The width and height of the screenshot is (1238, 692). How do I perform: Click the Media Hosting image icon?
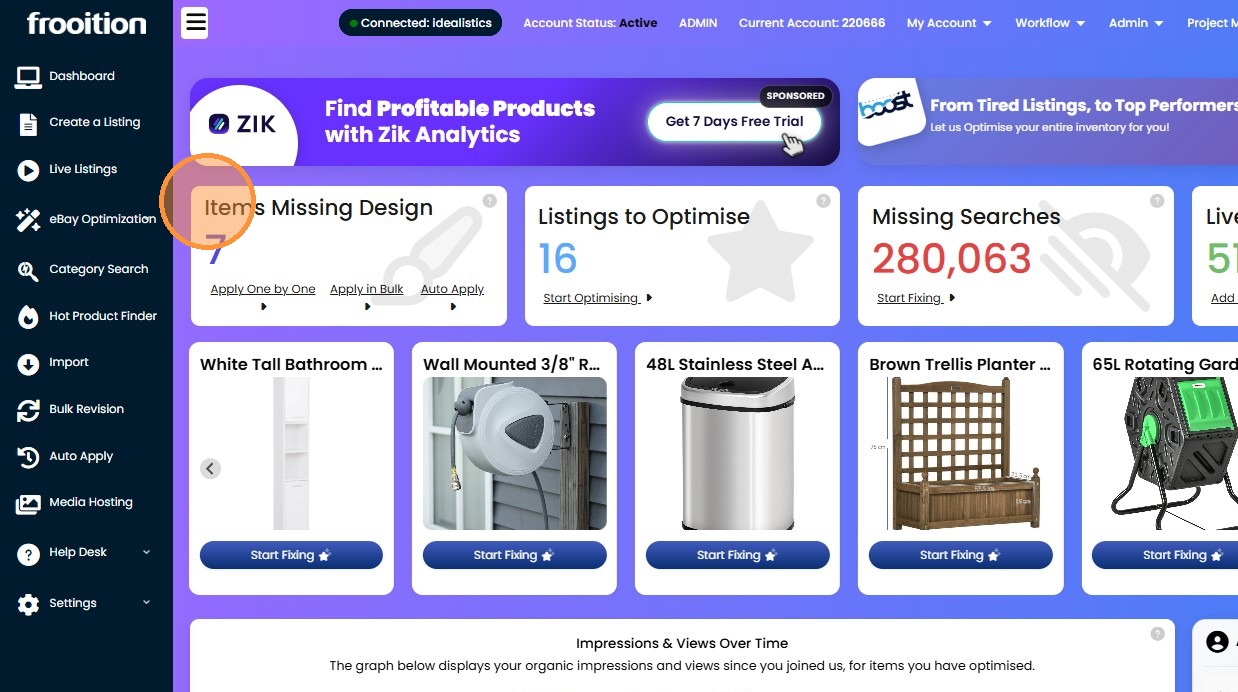pyautogui.click(x=28, y=503)
